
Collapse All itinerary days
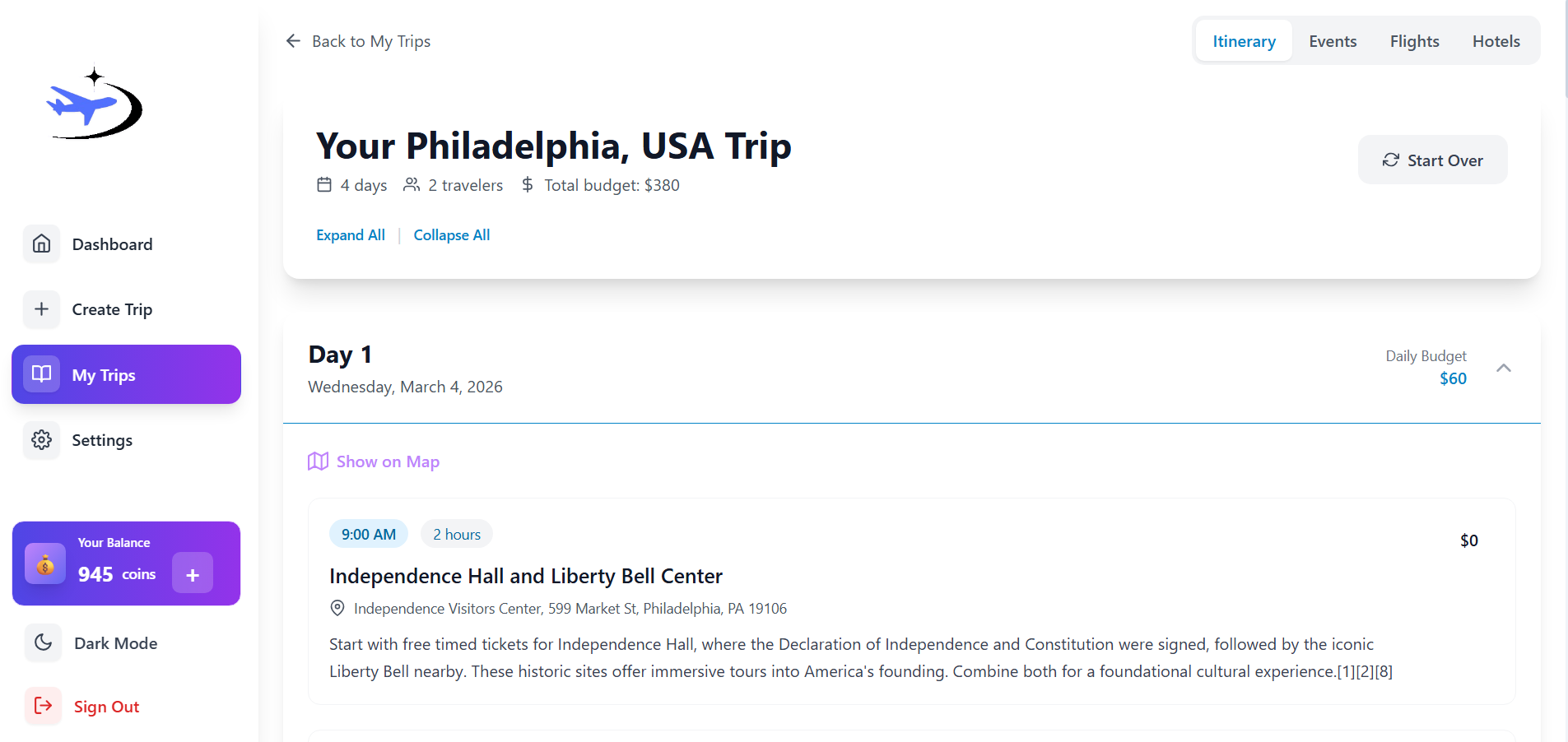tap(451, 234)
